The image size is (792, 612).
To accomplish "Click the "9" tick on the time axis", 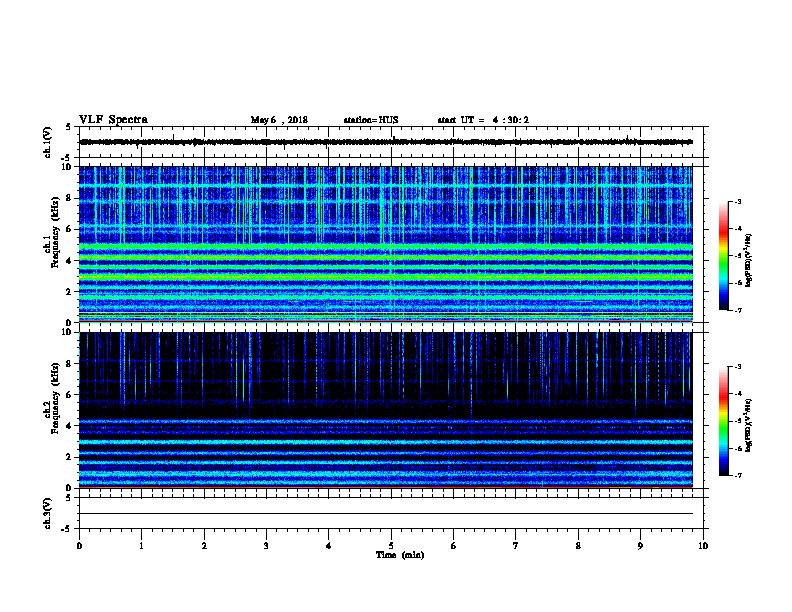I will click(640, 546).
